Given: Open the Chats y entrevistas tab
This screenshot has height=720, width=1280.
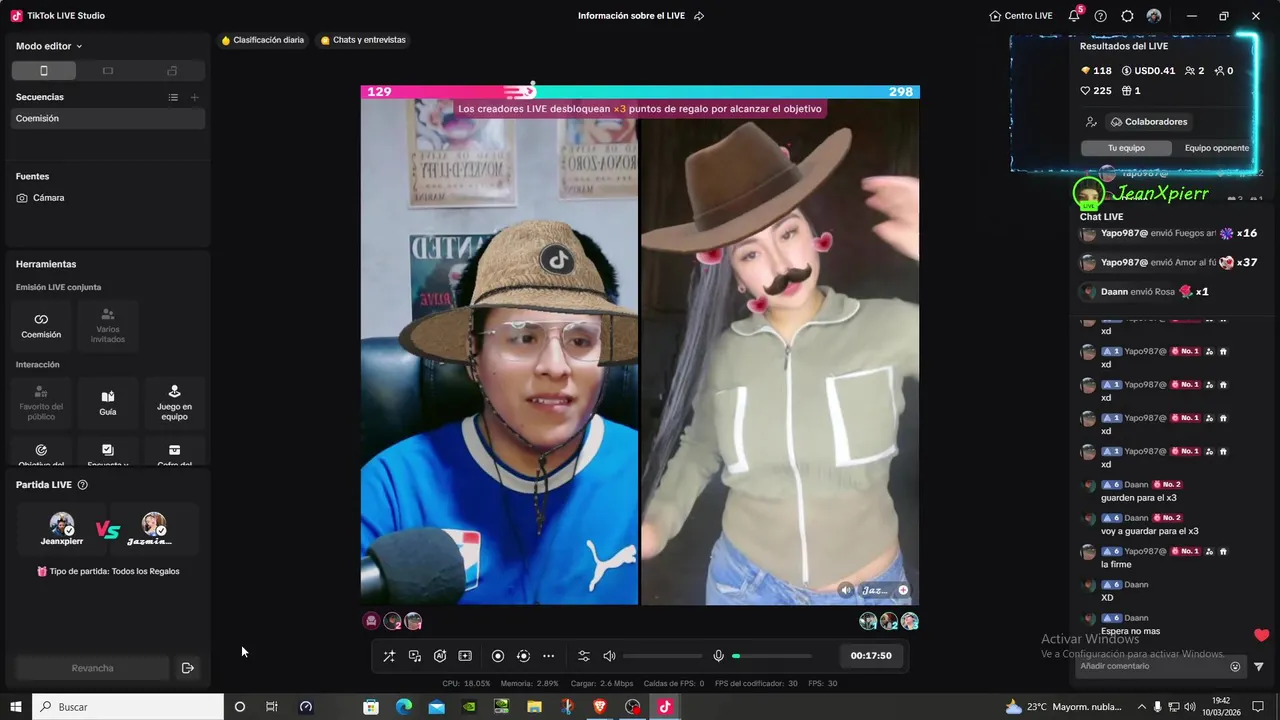Looking at the screenshot, I should pos(363,40).
